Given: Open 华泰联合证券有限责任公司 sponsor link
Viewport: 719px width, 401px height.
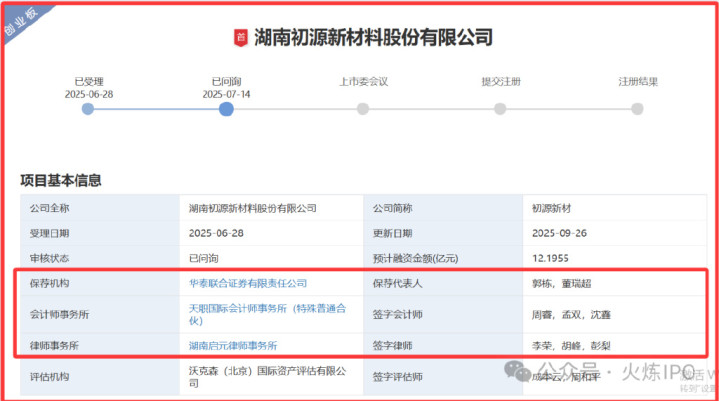Looking at the screenshot, I should pos(248,283).
